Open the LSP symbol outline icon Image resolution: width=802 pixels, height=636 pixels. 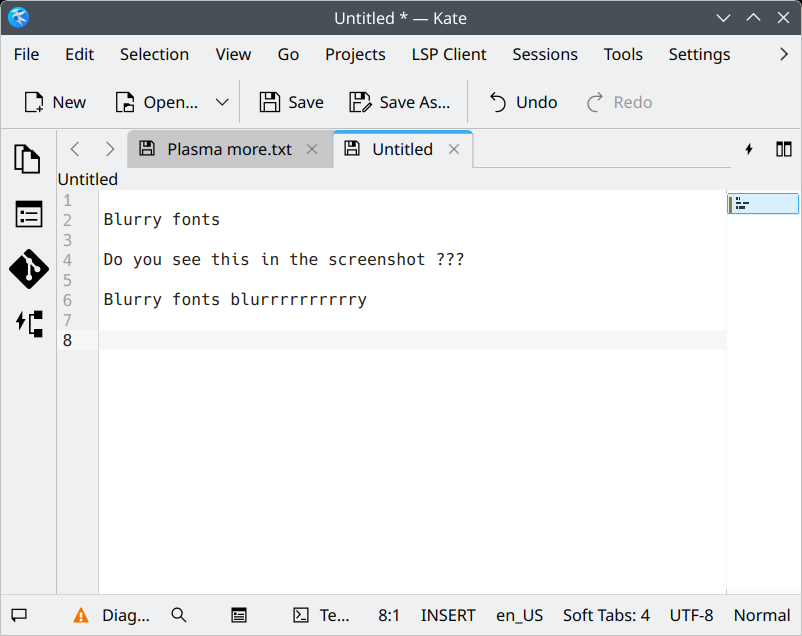(28, 323)
